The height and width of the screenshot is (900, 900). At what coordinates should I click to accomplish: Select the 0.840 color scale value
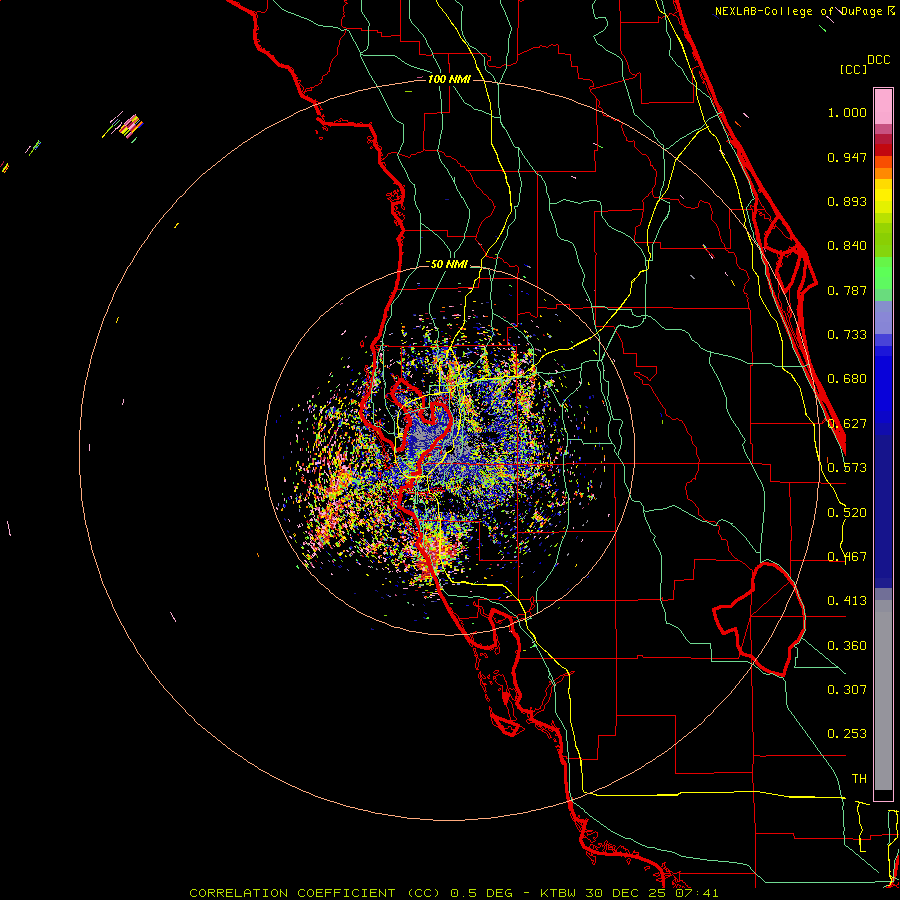[x=847, y=246]
